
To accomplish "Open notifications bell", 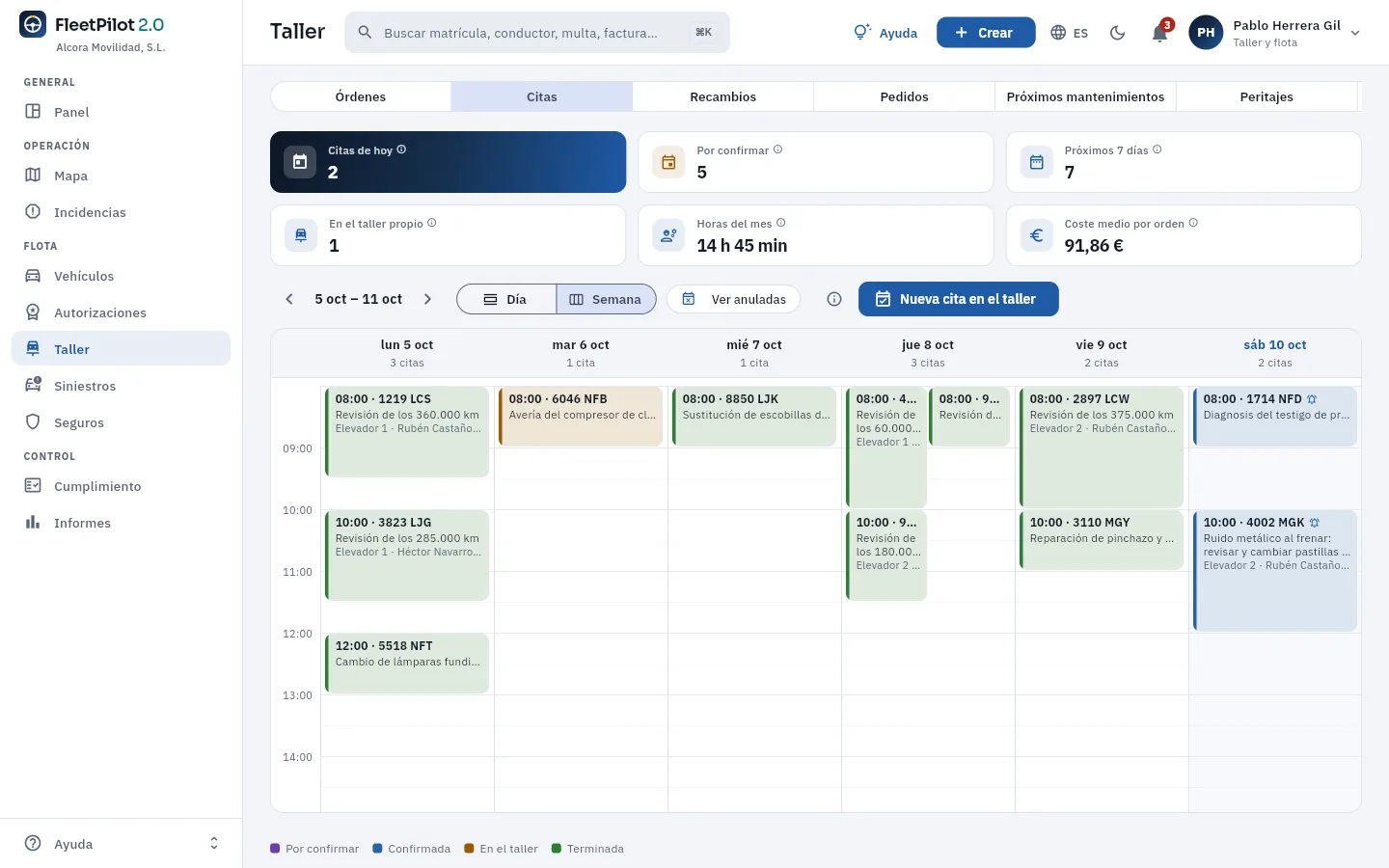I will [1160, 33].
